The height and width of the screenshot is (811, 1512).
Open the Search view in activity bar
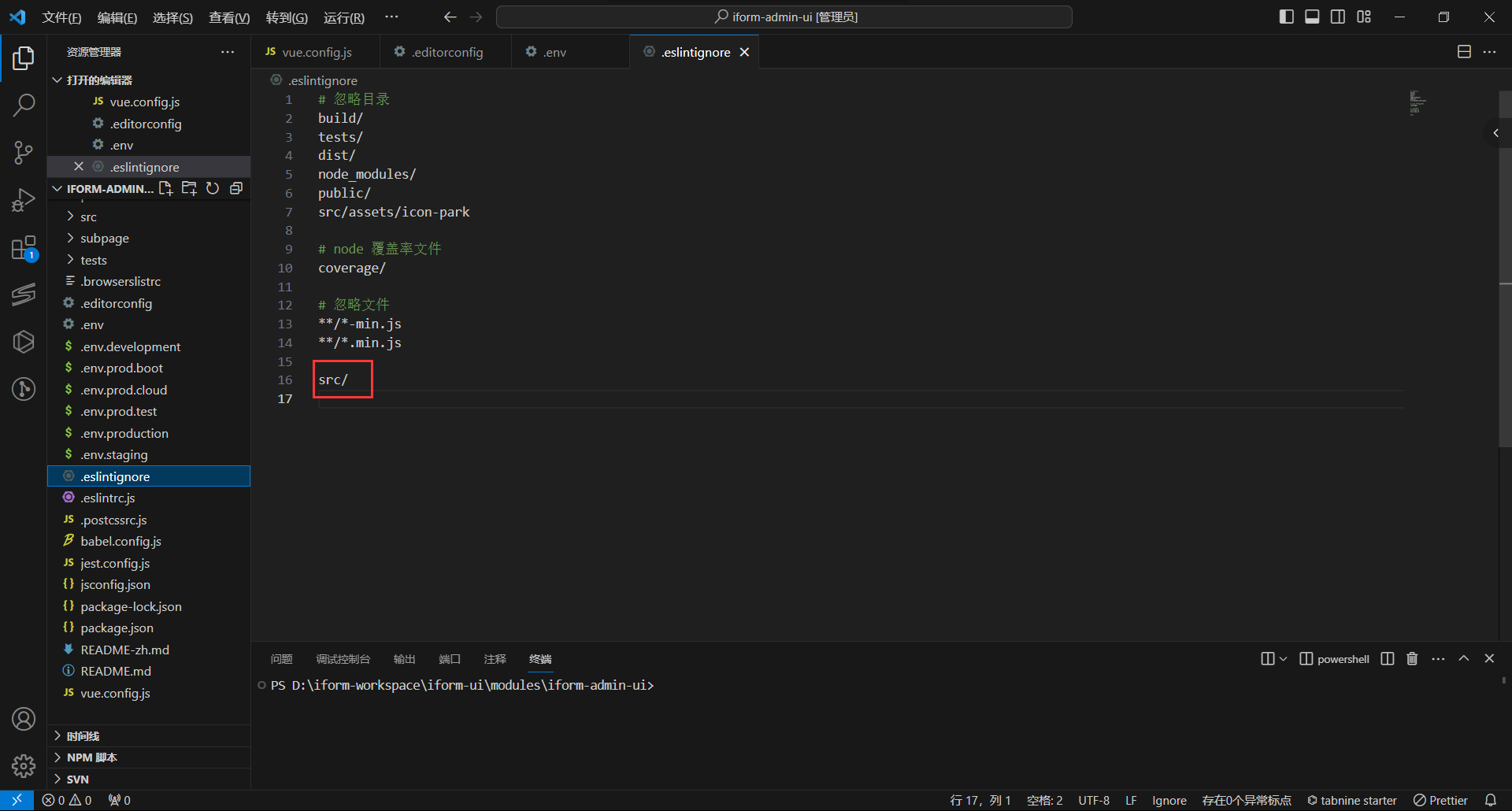point(24,105)
